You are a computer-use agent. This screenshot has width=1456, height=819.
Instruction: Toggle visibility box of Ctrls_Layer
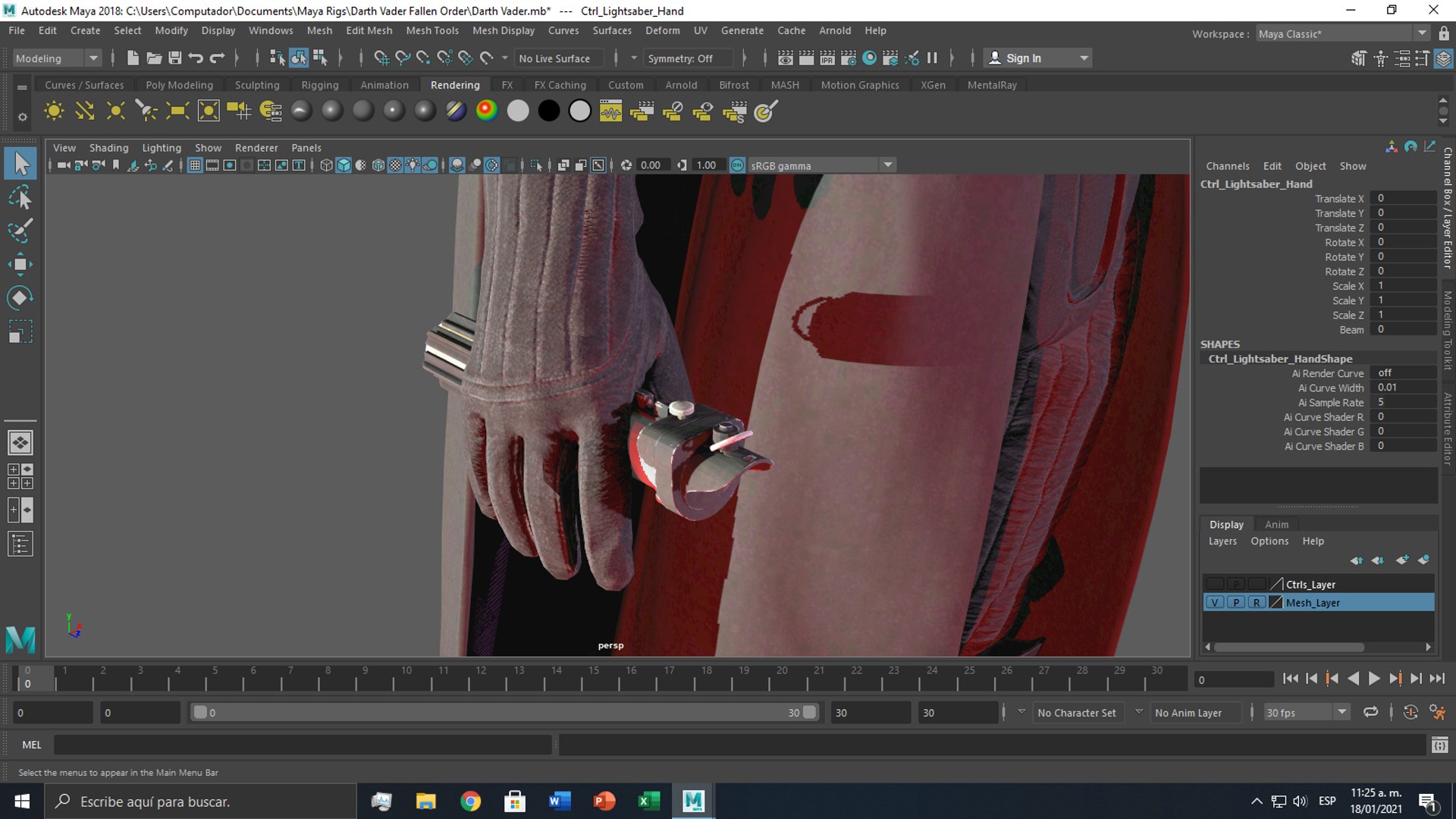(x=1215, y=584)
